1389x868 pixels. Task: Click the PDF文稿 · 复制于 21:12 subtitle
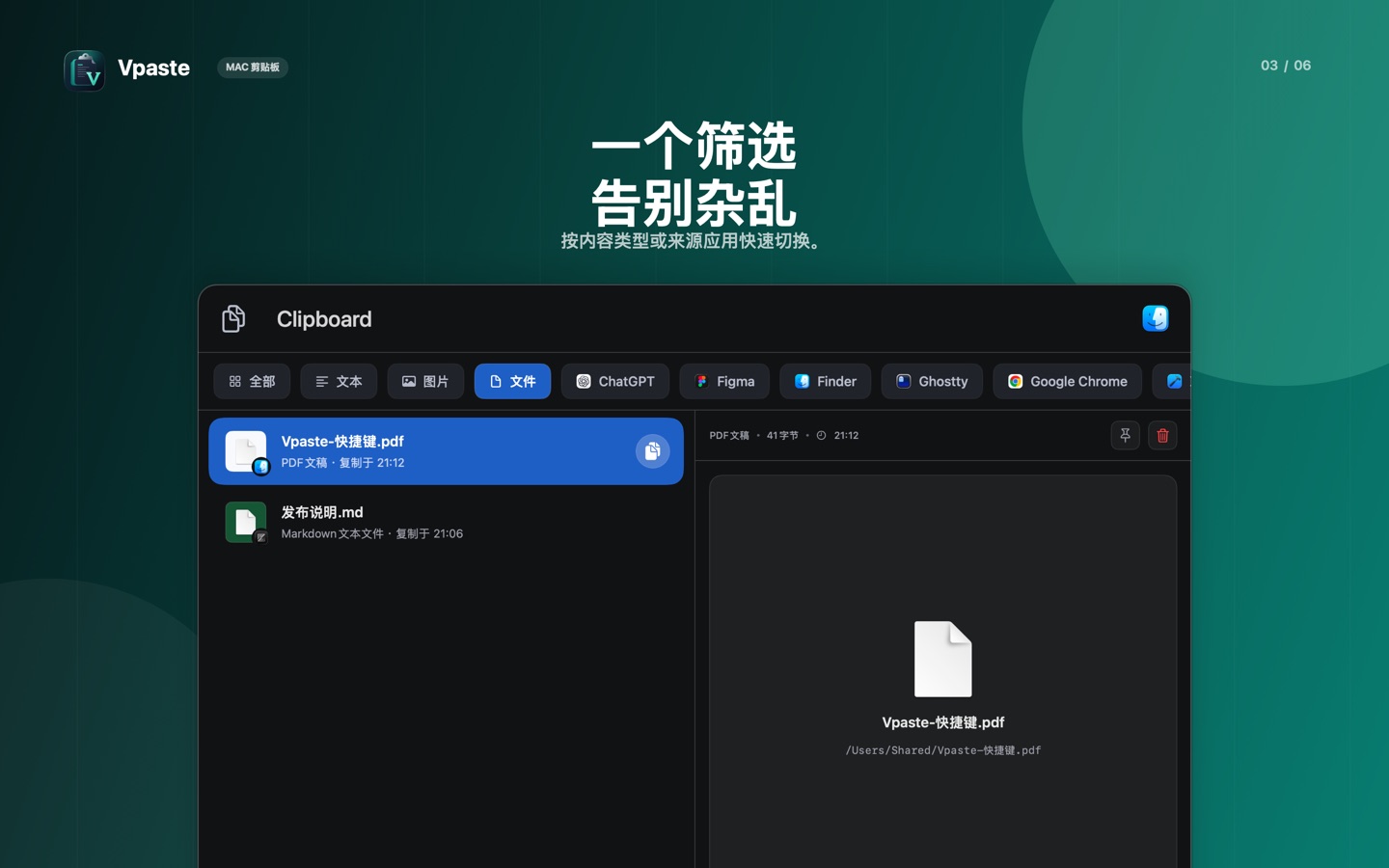342,463
